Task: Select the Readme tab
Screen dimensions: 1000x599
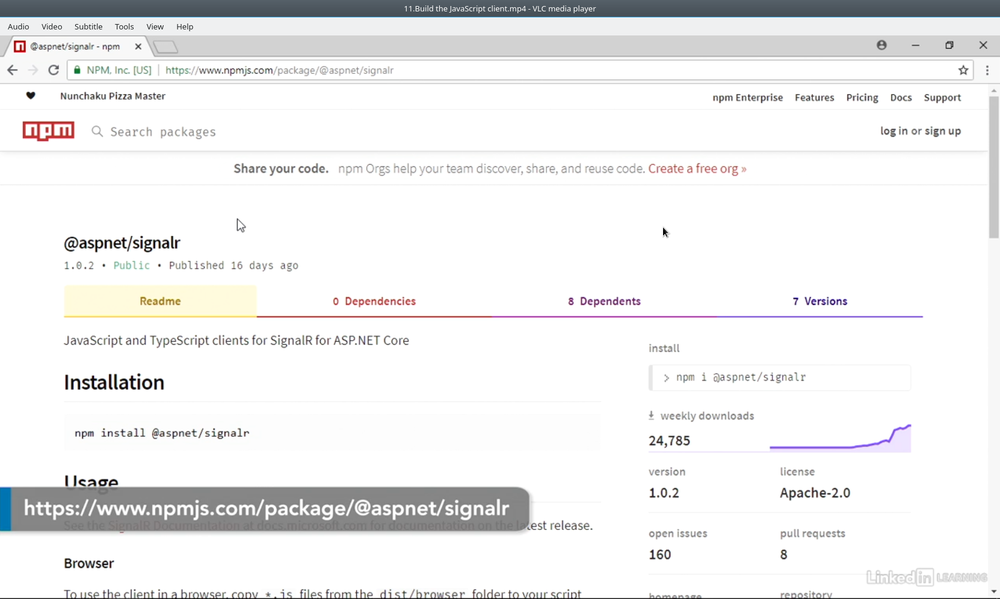Action: point(160,301)
